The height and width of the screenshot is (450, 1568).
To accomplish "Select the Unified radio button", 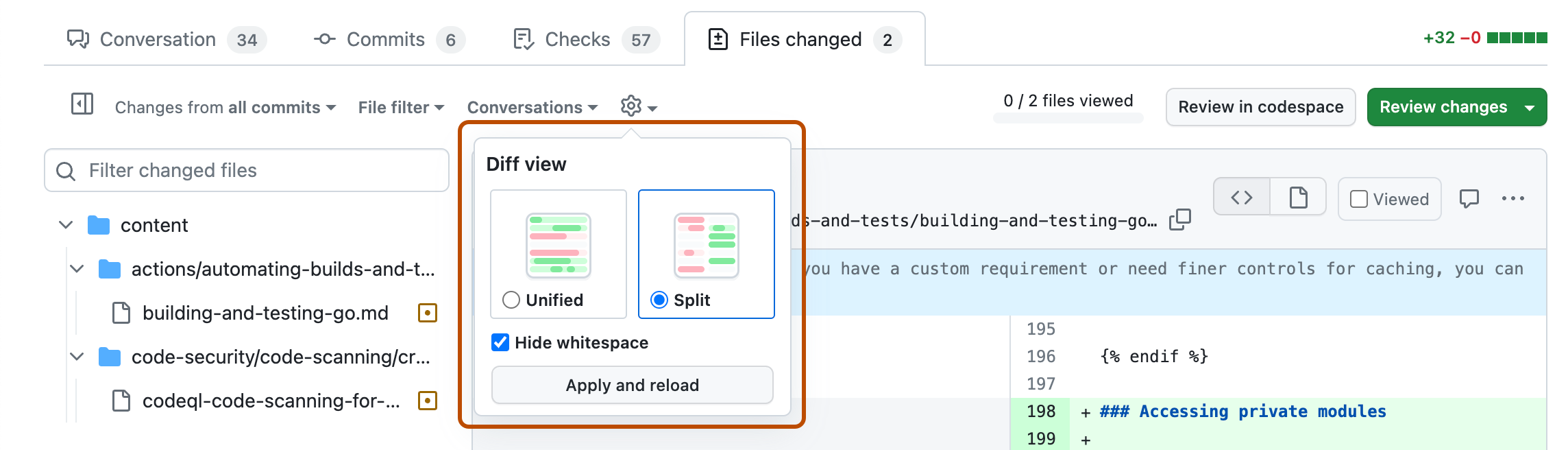I will [511, 300].
